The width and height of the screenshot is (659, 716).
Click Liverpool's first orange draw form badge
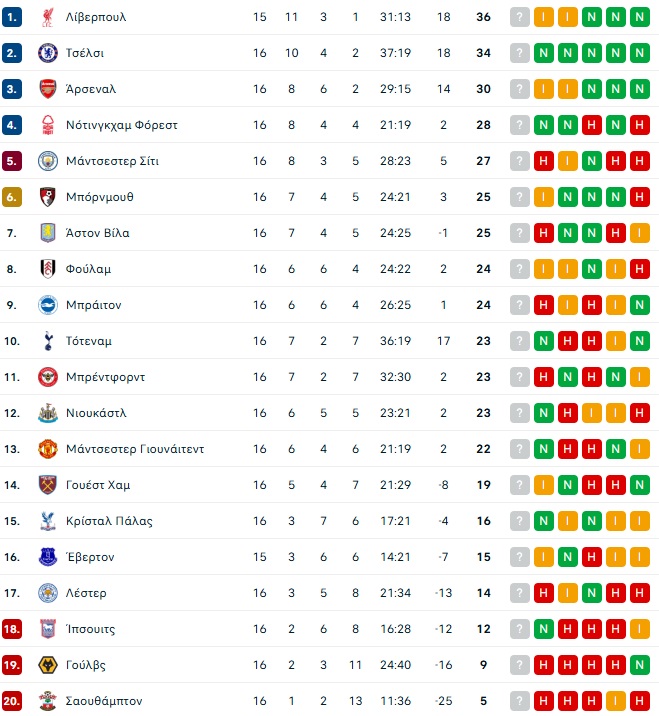[x=543, y=17]
